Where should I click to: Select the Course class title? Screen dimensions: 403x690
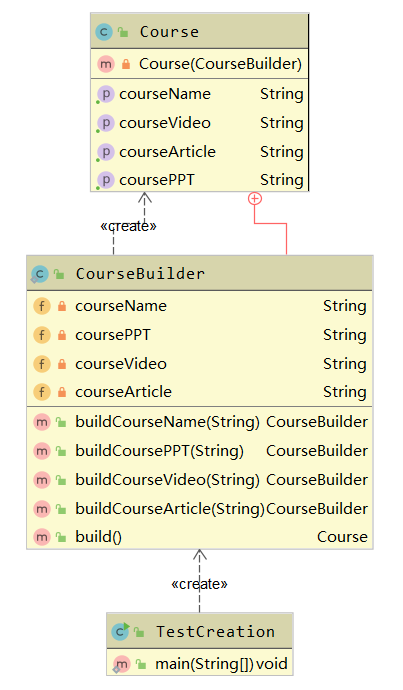pyautogui.click(x=169, y=32)
